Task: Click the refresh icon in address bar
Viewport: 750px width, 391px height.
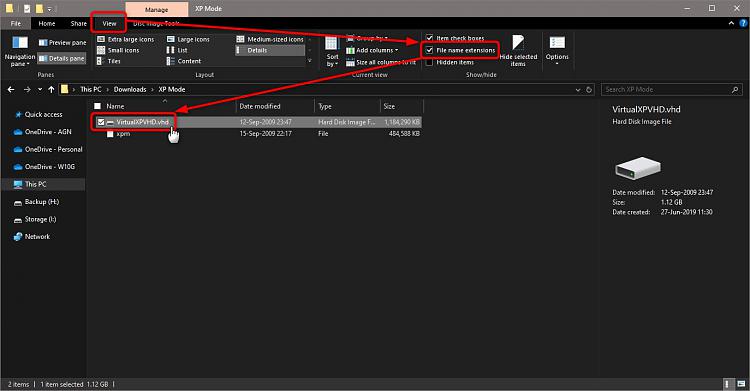Action: 589,89
